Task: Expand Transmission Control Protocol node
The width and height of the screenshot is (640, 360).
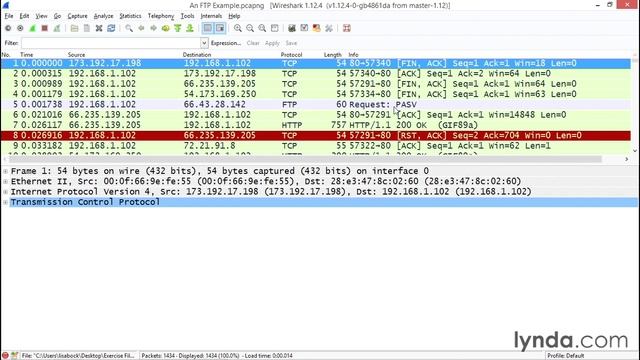Action: point(5,202)
